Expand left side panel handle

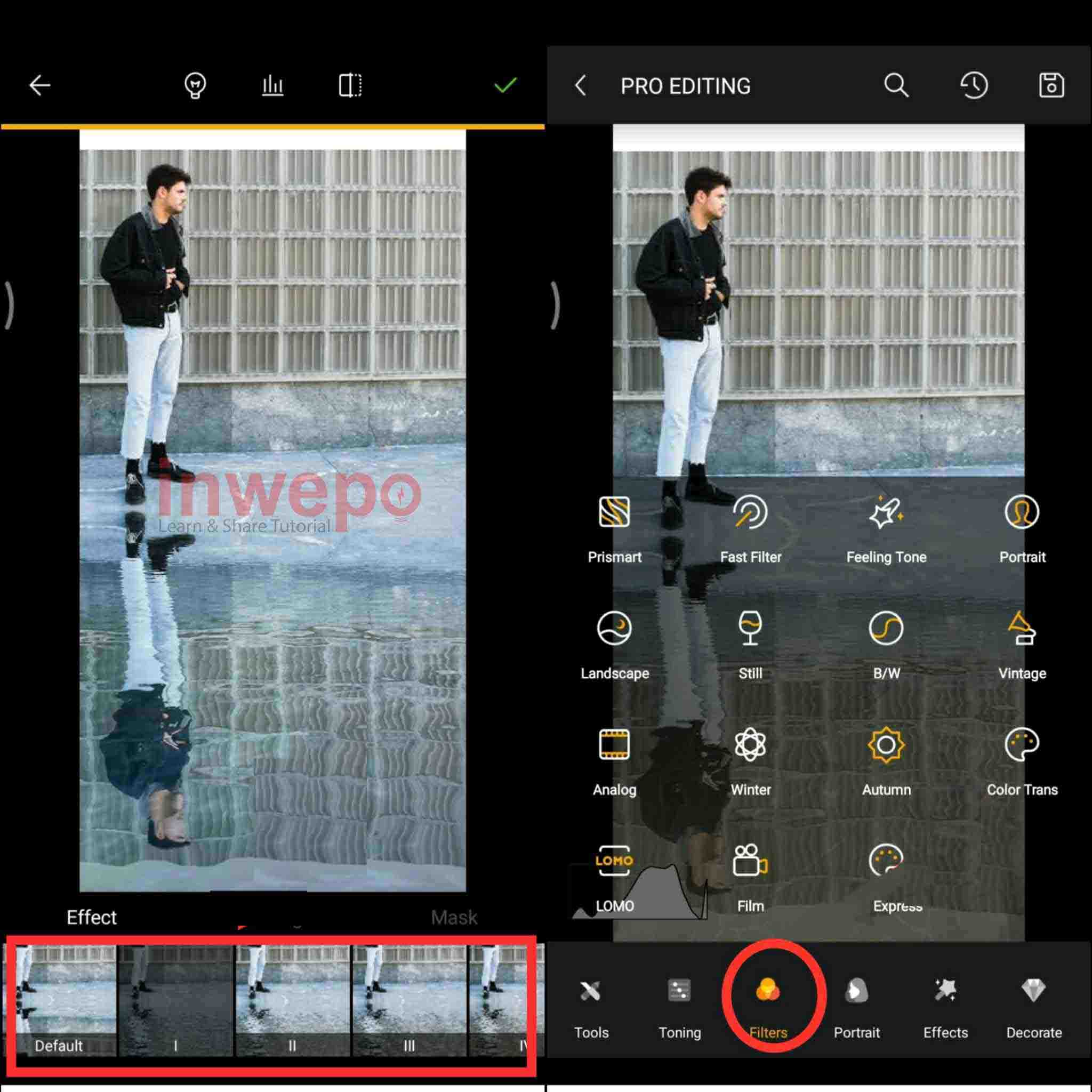pyautogui.click(x=9, y=305)
